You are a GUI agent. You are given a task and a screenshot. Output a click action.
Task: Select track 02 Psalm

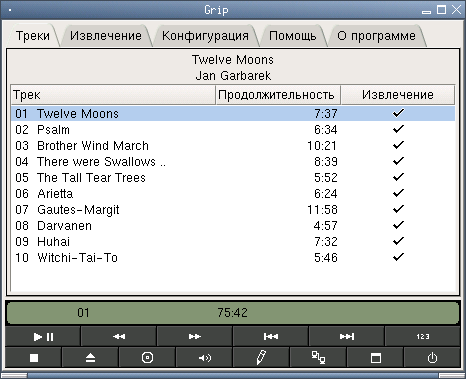click(x=233, y=129)
